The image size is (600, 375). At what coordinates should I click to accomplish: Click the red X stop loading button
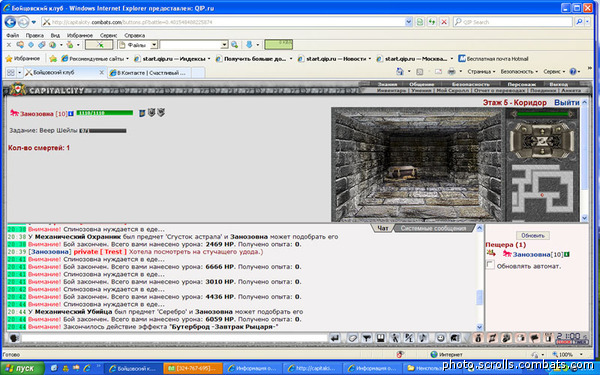point(444,22)
